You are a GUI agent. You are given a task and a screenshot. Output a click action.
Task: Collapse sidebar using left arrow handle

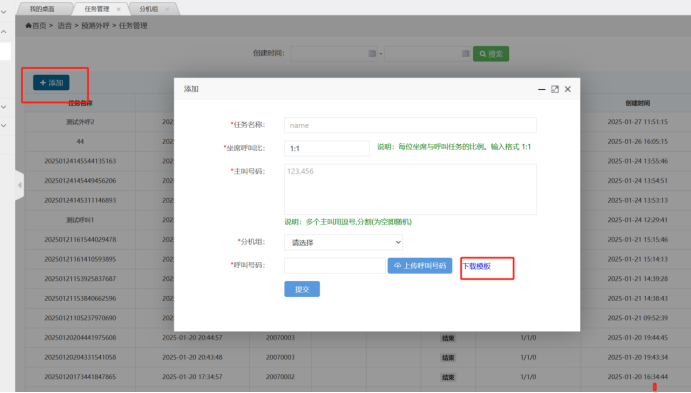[x=19, y=185]
